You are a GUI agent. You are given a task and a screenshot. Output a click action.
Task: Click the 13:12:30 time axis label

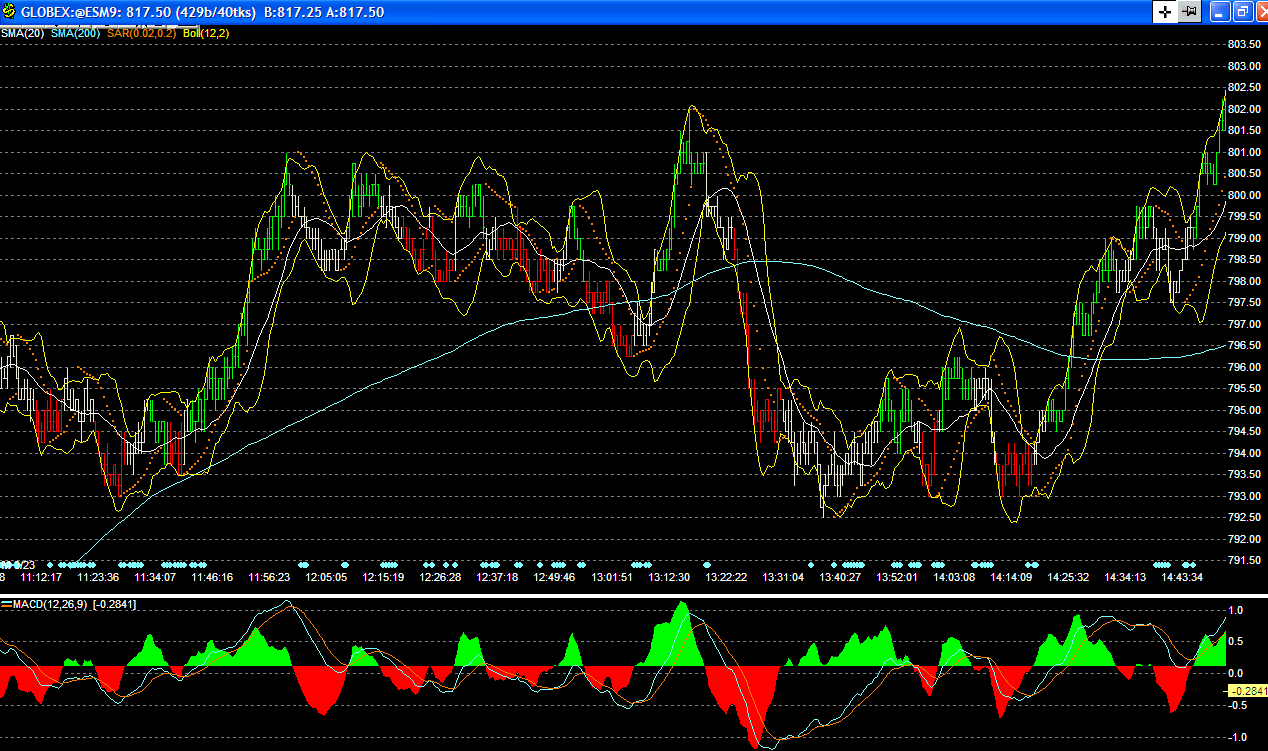[668, 577]
